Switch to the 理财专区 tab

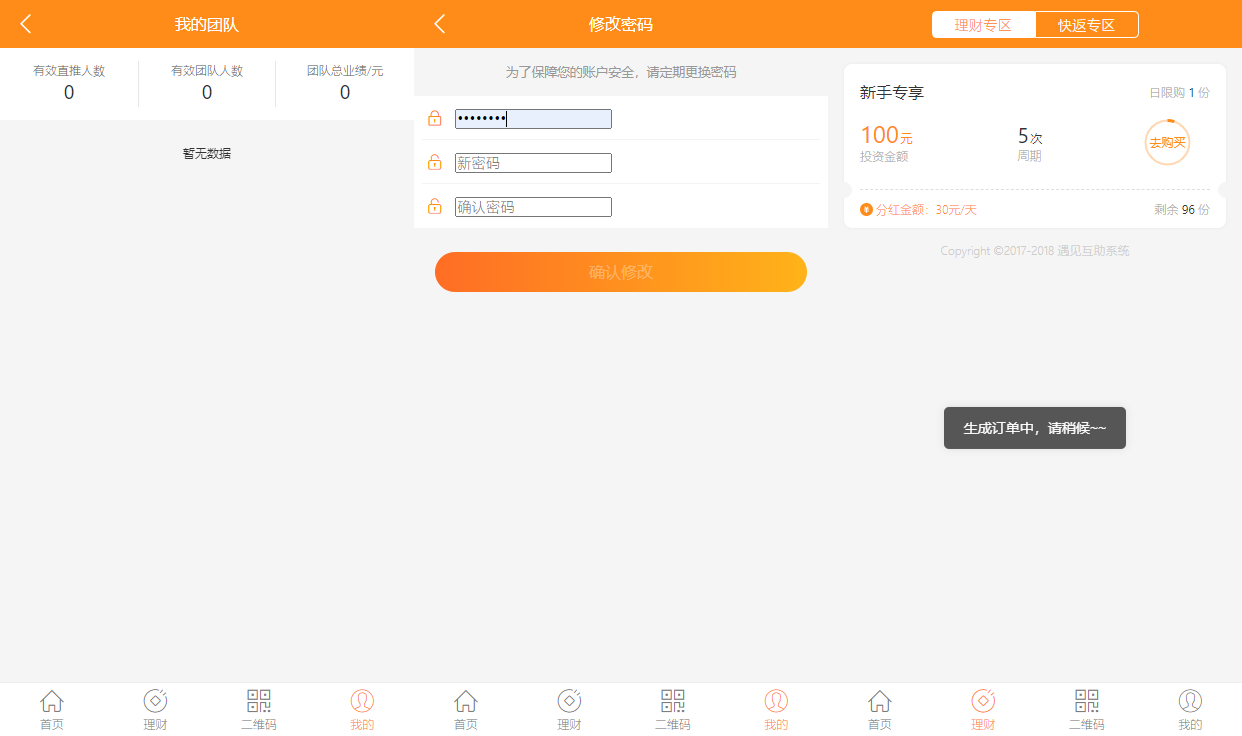pyautogui.click(x=984, y=25)
